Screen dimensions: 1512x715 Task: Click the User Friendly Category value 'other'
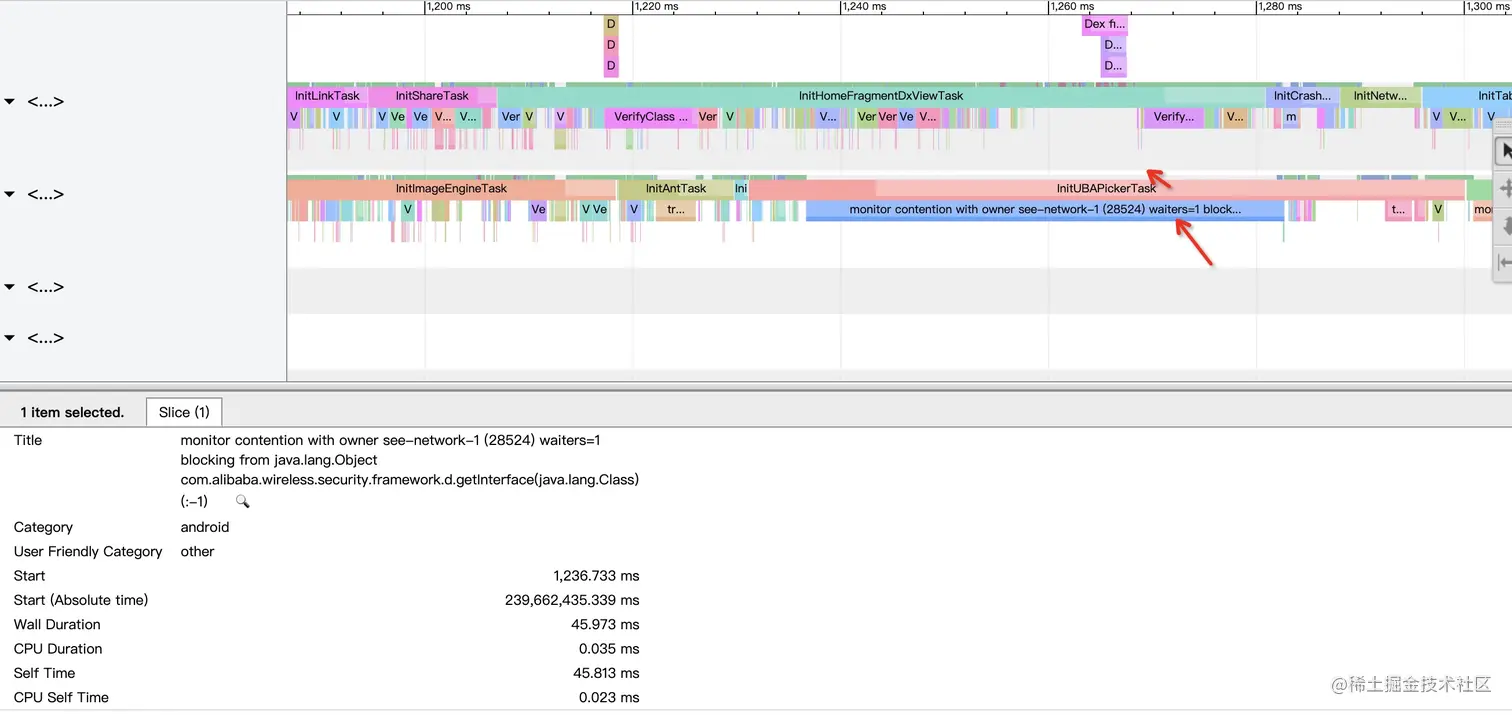pos(198,551)
